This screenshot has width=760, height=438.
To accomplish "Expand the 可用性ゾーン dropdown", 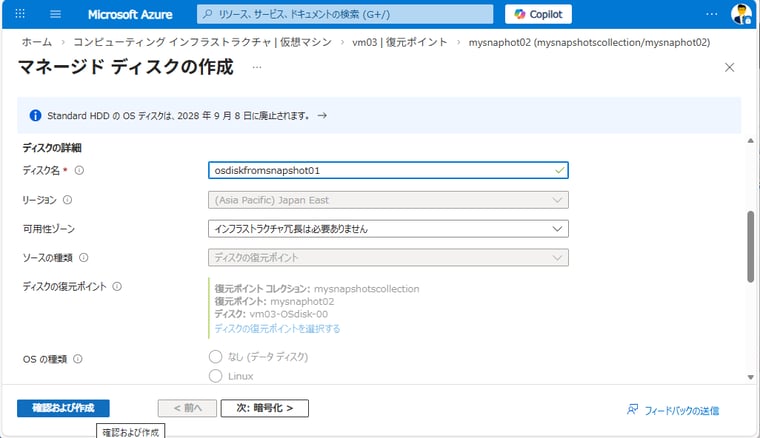I will click(388, 229).
